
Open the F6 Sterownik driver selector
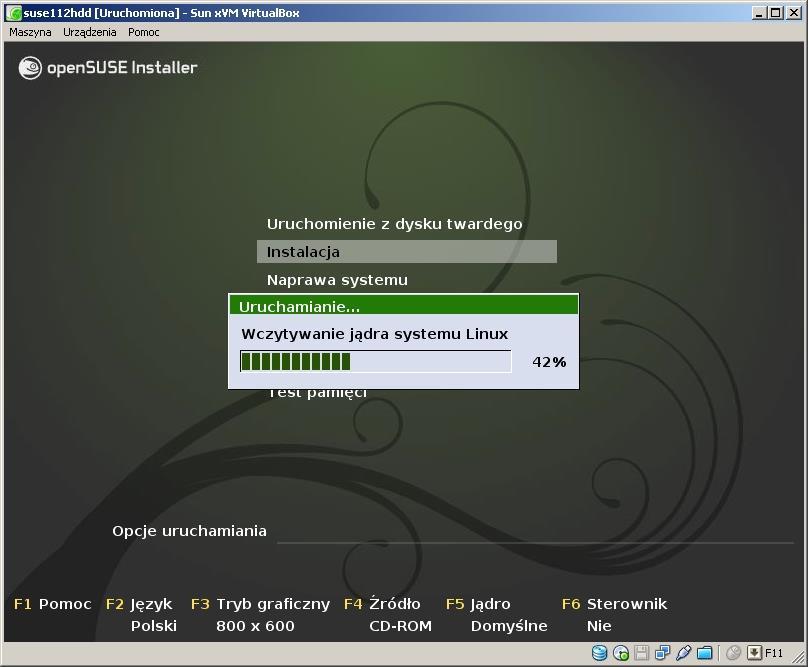tap(614, 604)
